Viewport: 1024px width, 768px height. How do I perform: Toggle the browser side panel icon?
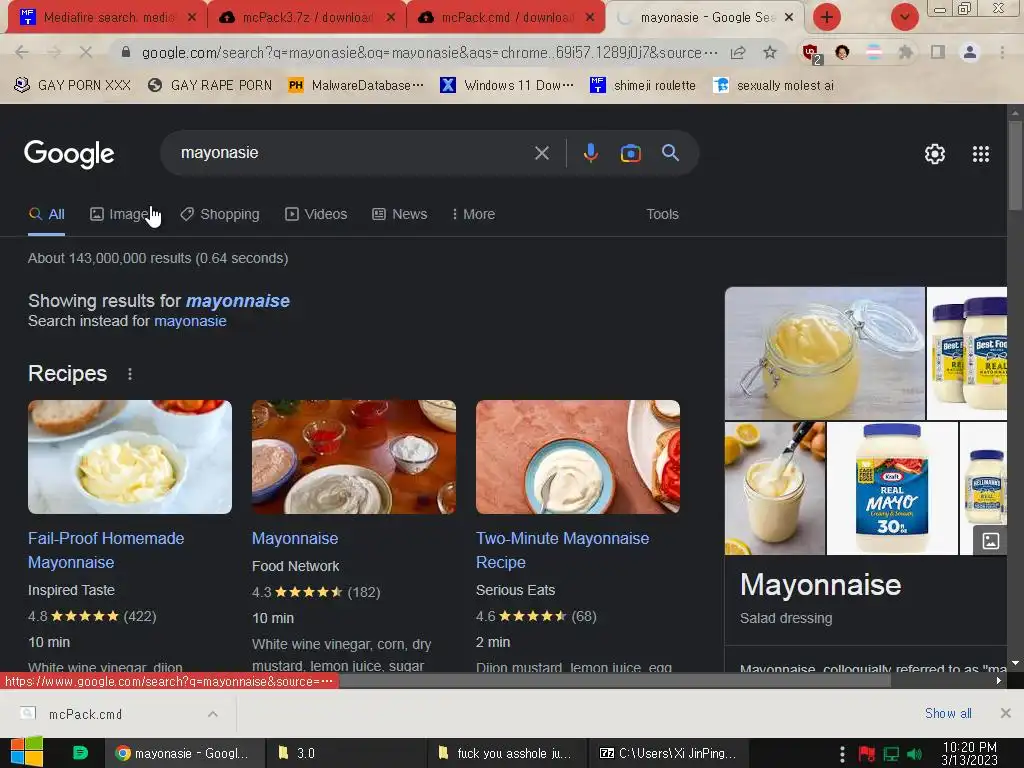[938, 52]
